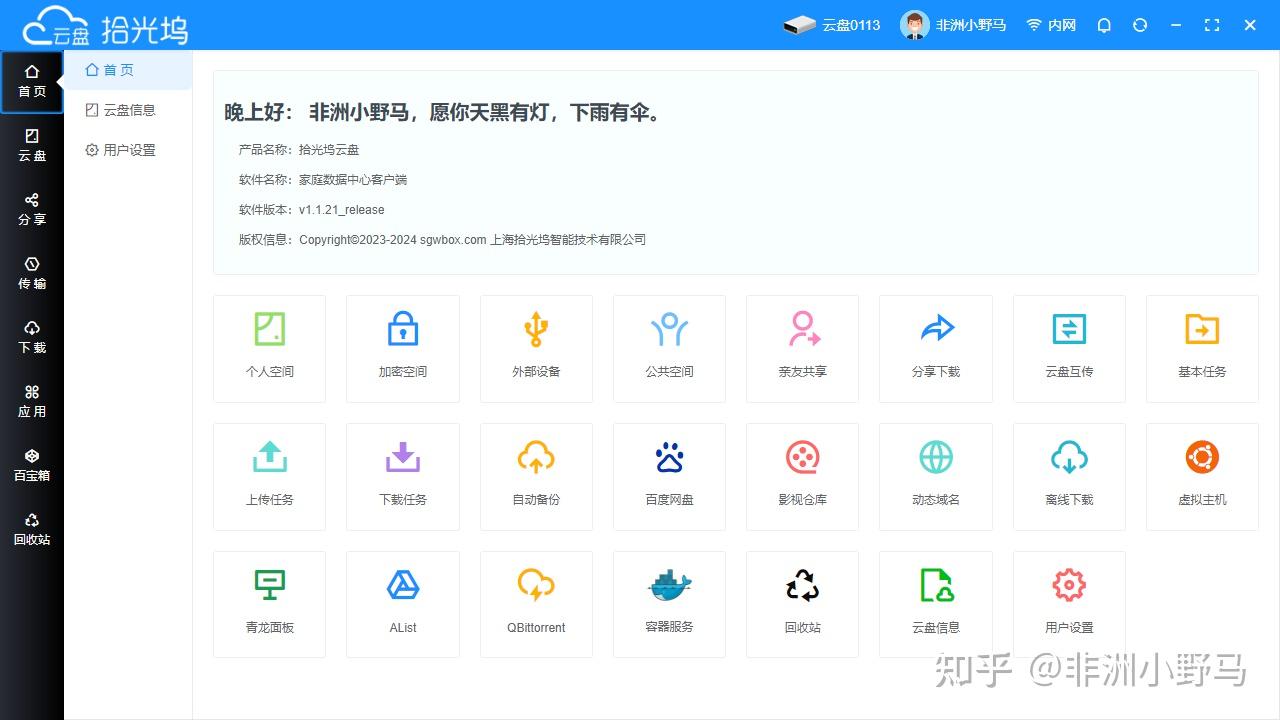Browse the 影视仓库 media library

[x=802, y=476]
